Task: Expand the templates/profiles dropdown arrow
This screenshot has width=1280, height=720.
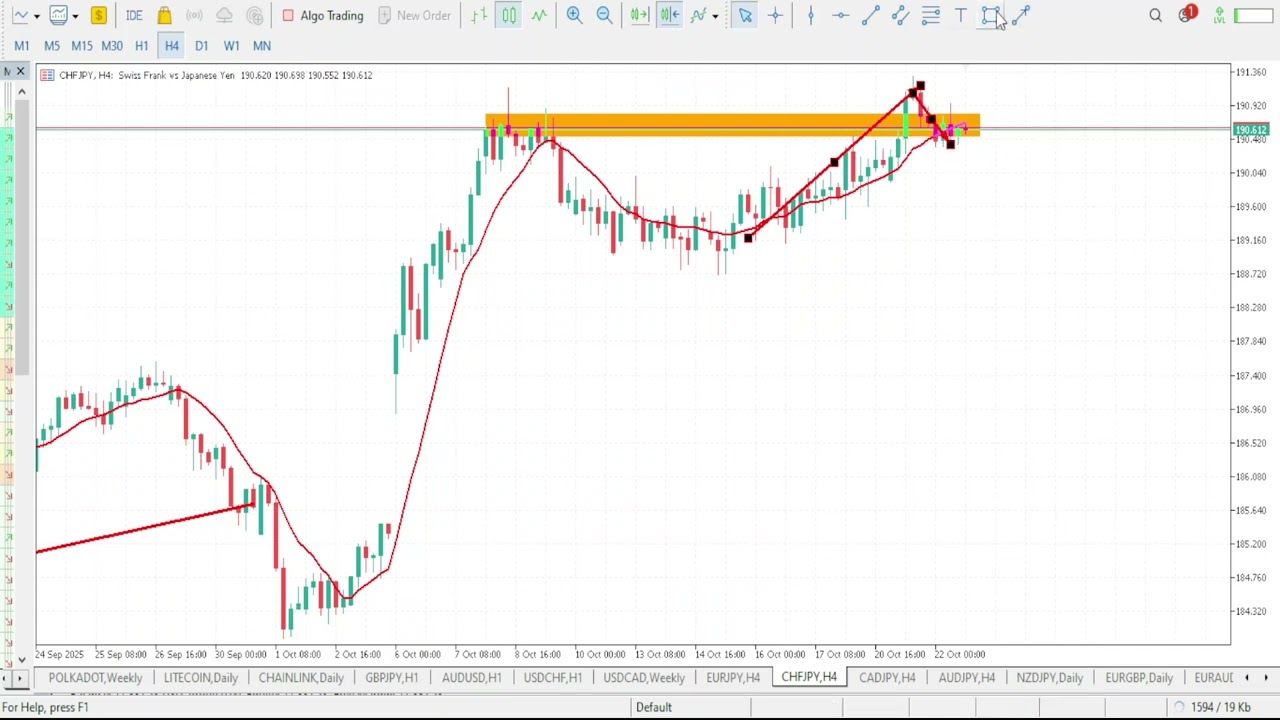Action: pyautogui.click(x=75, y=16)
